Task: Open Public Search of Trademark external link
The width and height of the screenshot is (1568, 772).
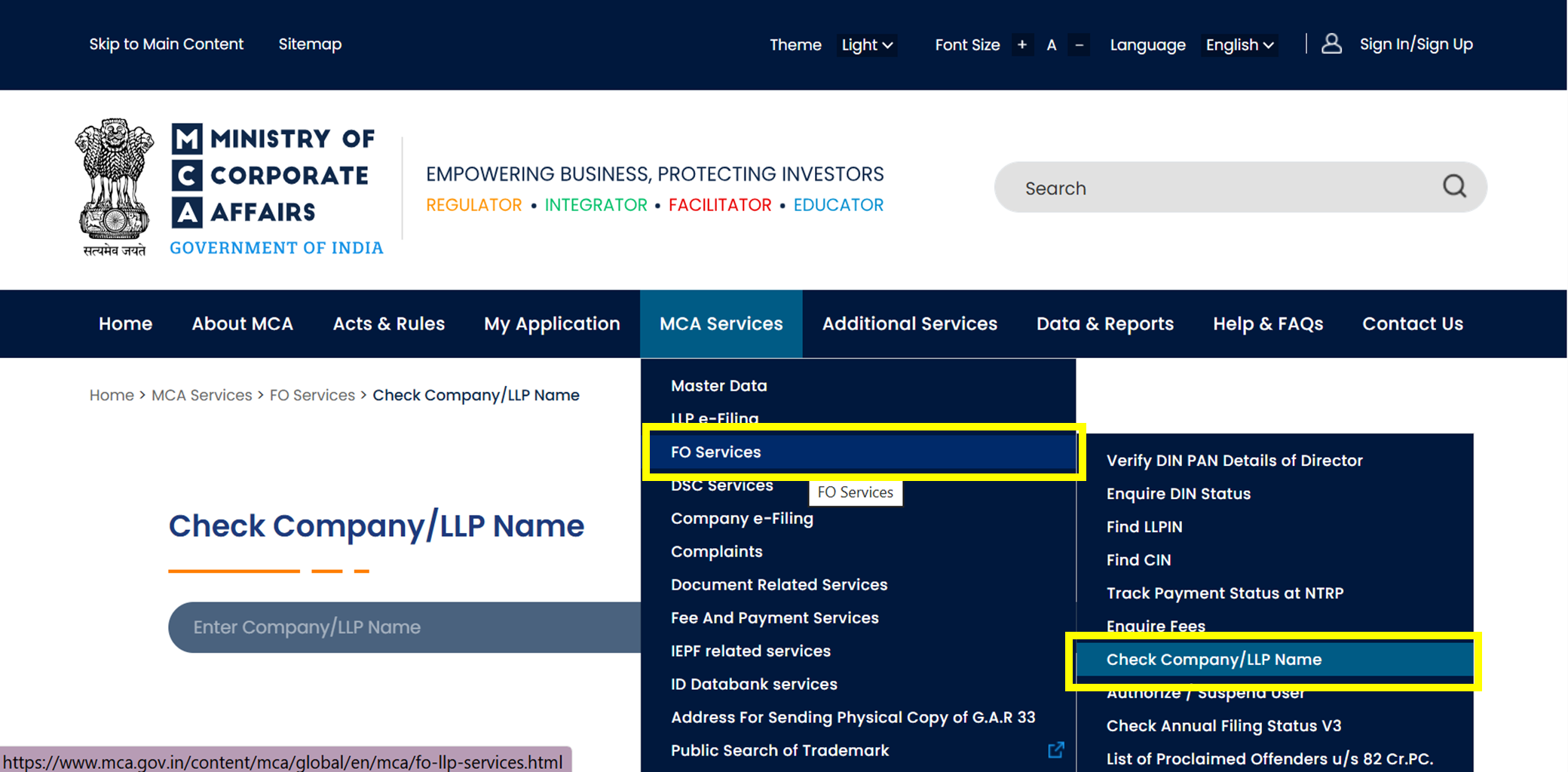Action: (1056, 749)
